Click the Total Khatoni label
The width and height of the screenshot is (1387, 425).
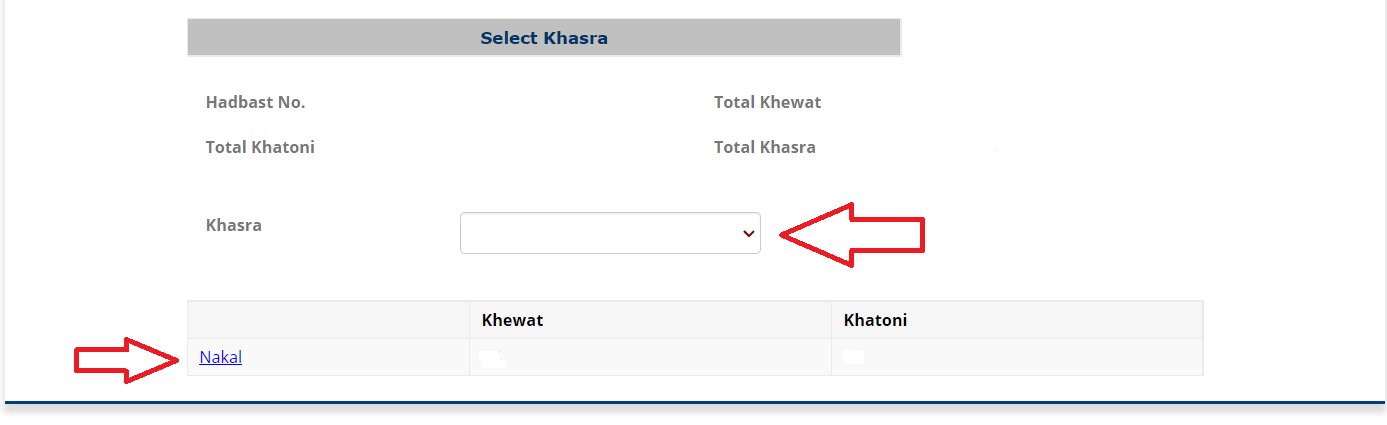pyautogui.click(x=260, y=147)
